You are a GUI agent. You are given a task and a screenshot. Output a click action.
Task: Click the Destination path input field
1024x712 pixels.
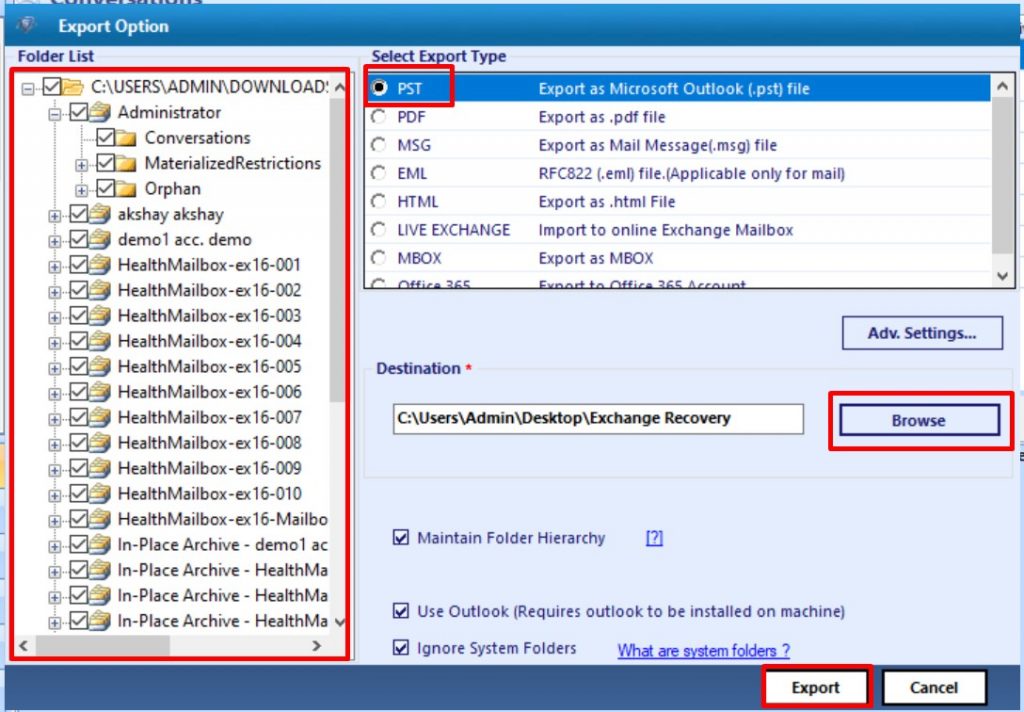tap(594, 419)
